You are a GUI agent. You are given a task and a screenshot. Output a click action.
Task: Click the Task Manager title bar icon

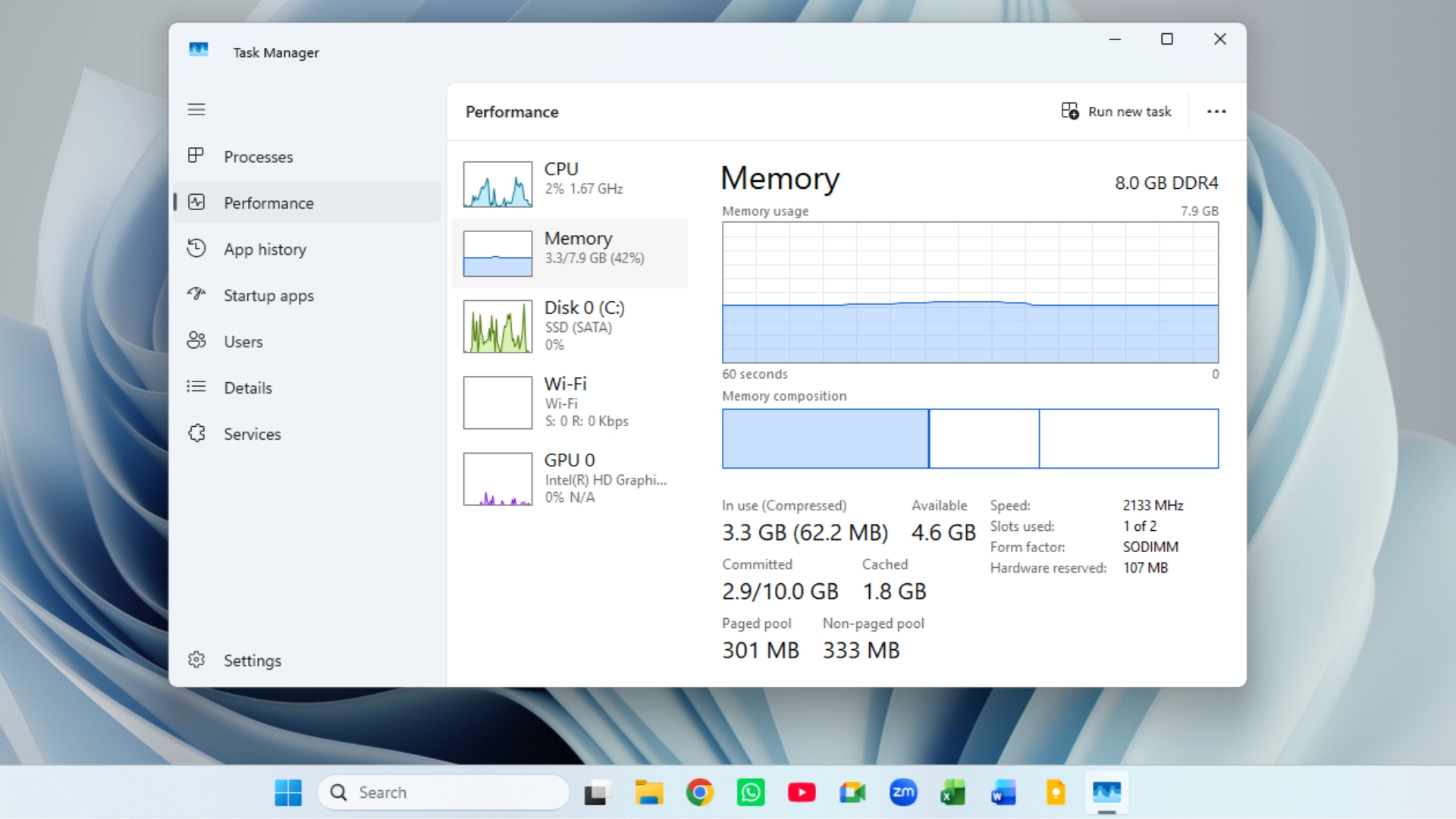[199, 51]
